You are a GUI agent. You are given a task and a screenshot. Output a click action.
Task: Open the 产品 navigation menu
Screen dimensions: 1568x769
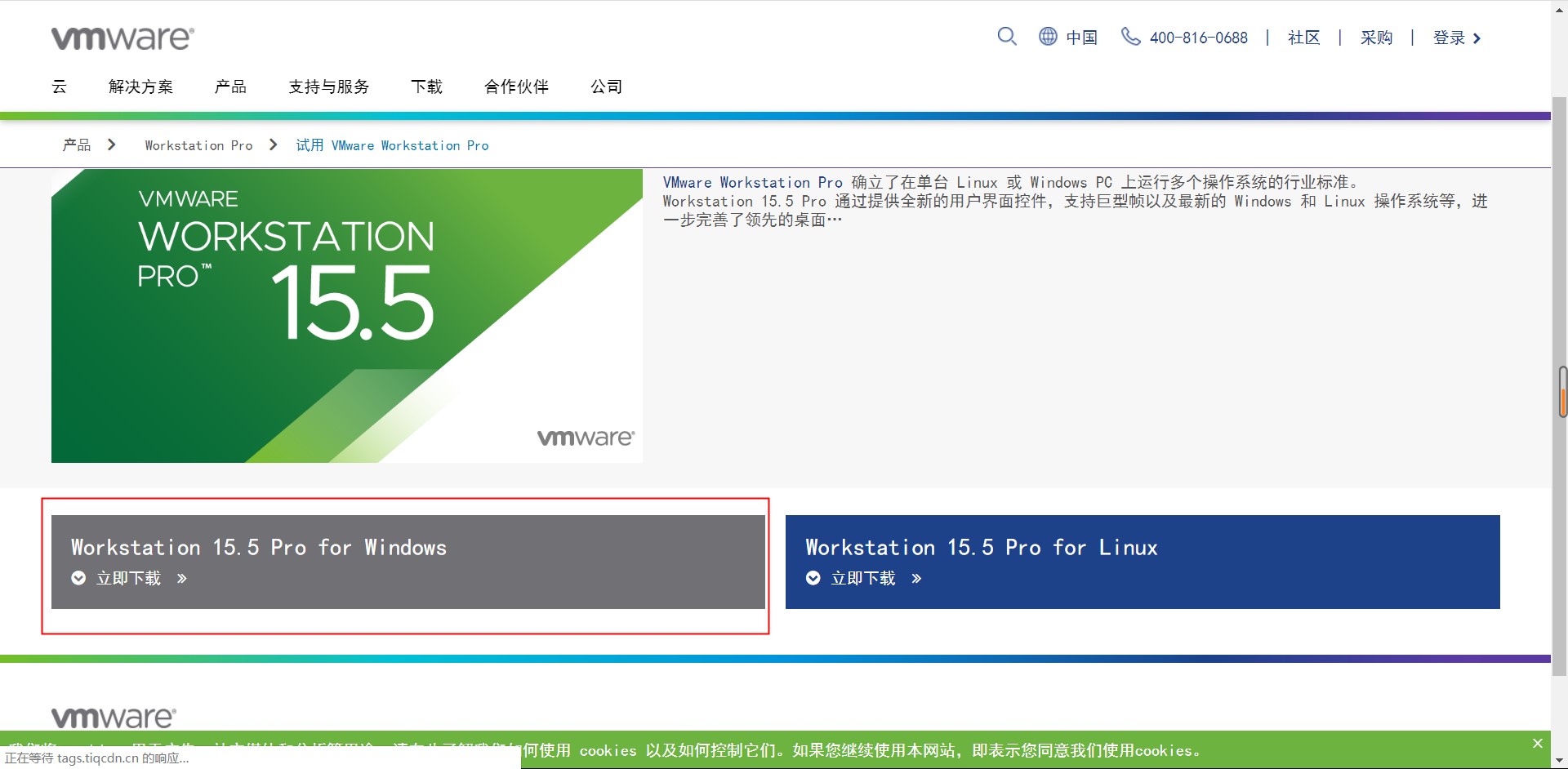(x=230, y=87)
